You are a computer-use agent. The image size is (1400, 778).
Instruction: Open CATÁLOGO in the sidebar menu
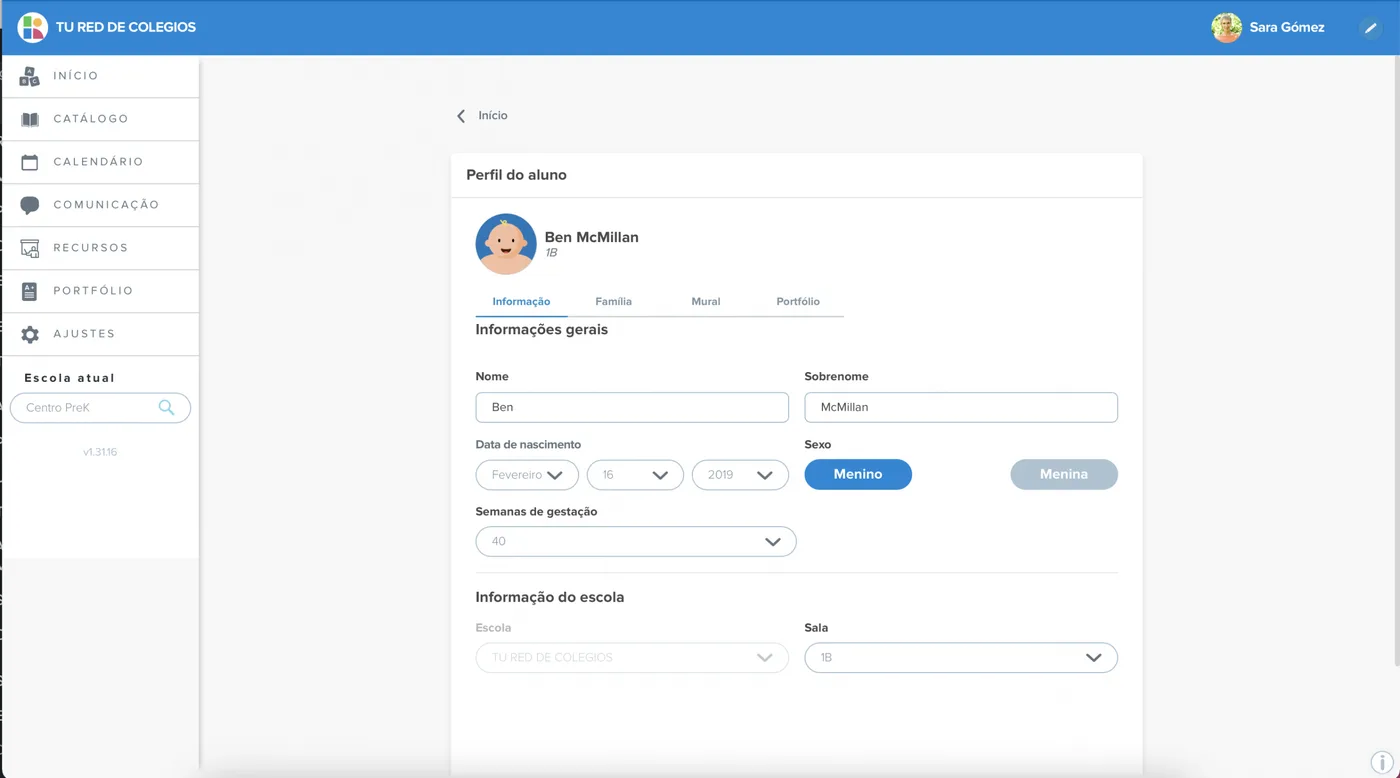click(x=100, y=119)
